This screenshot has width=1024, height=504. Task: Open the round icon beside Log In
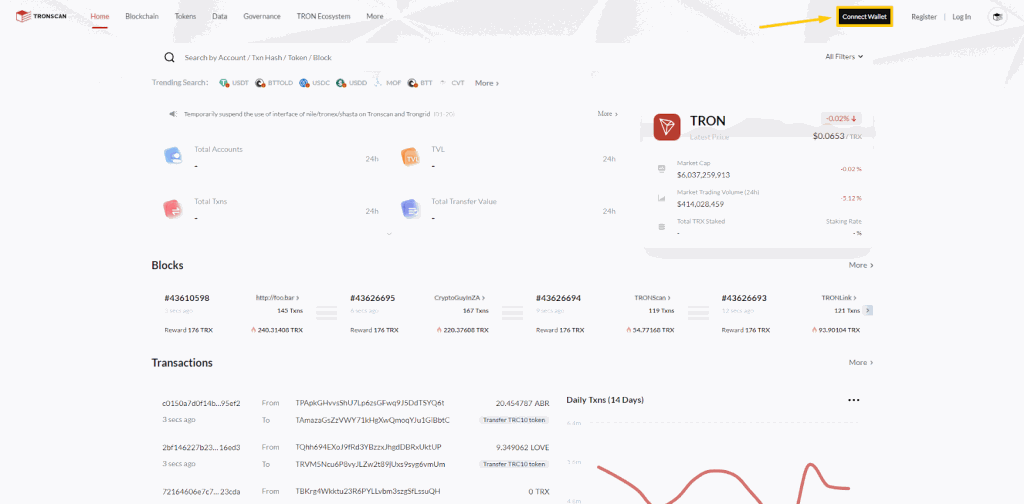pos(997,17)
